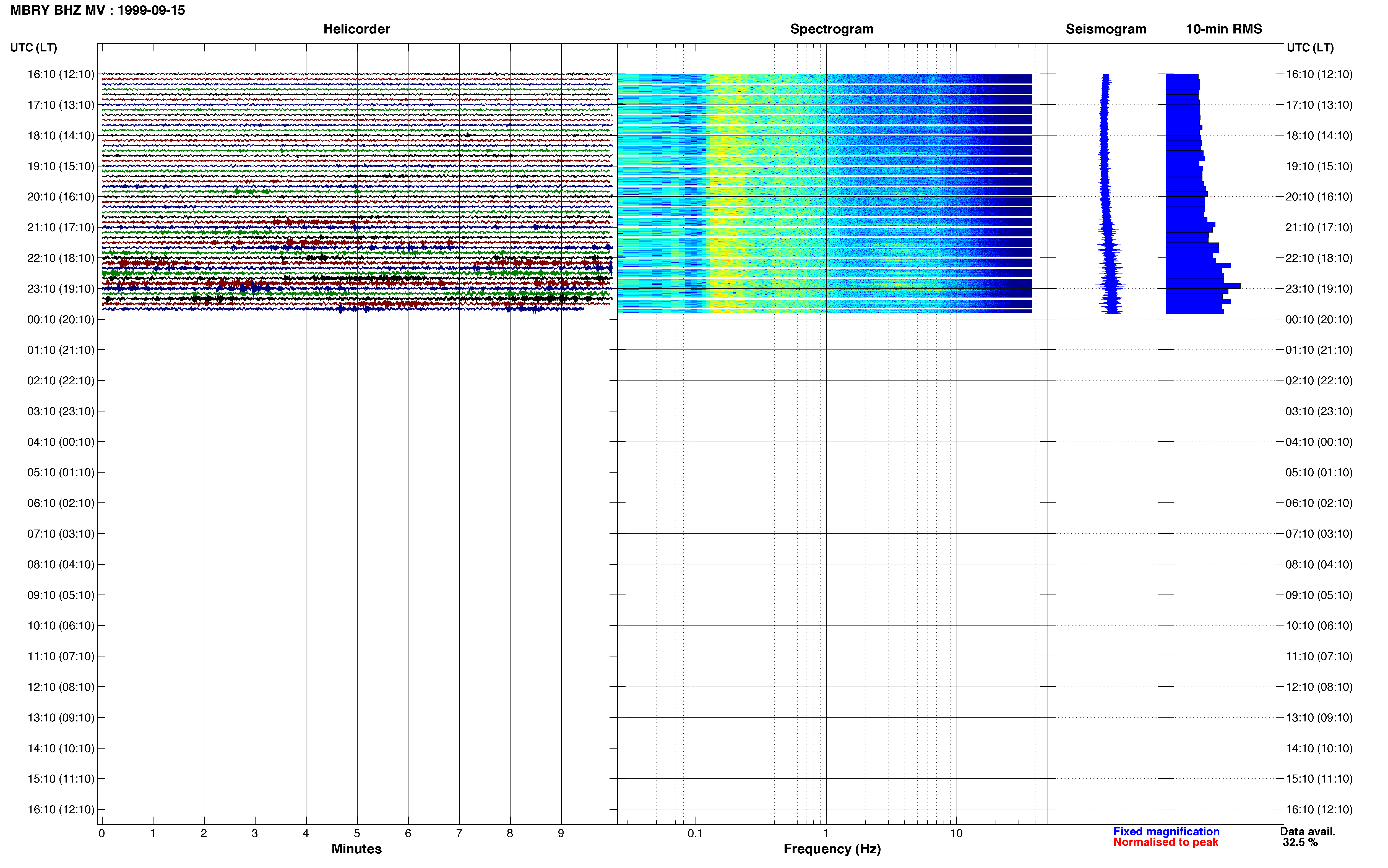
Task: Click the helicorder axis label 20:10 (16:10)
Action: pyautogui.click(x=60, y=197)
